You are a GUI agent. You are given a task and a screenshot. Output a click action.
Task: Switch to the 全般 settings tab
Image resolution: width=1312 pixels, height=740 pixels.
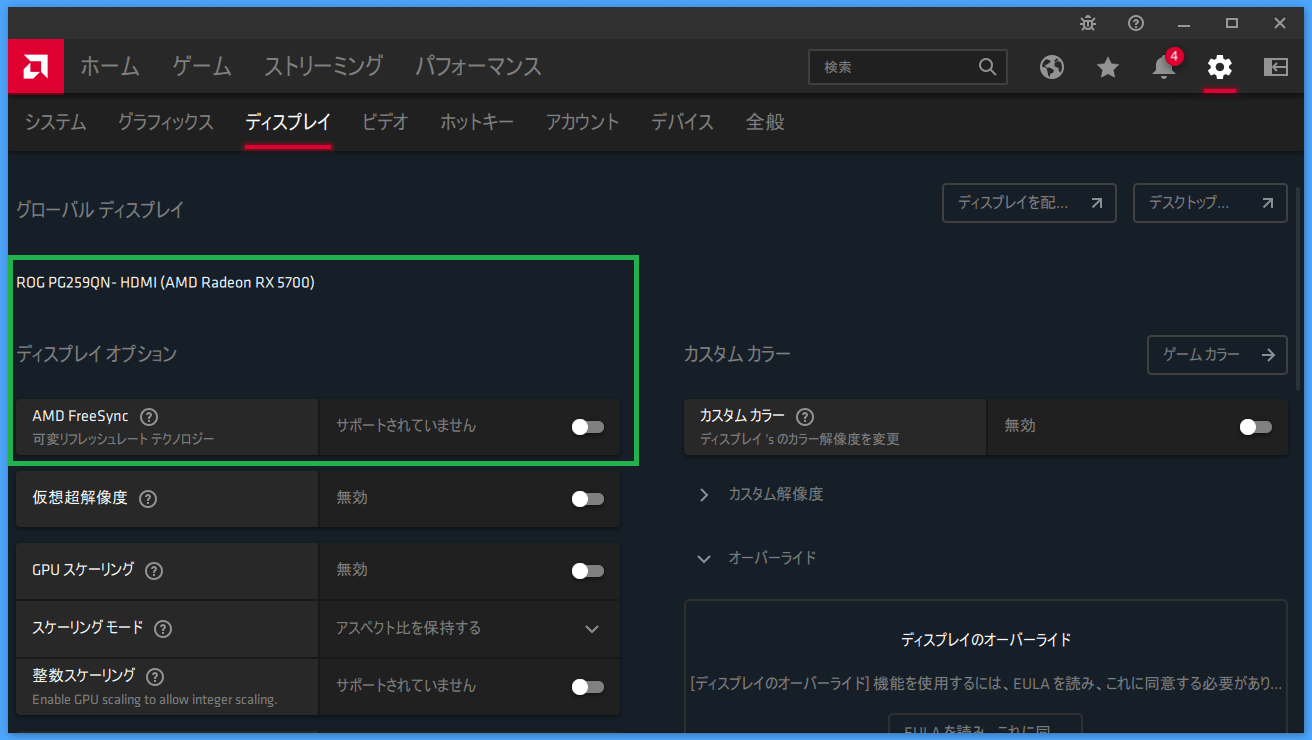click(x=765, y=123)
